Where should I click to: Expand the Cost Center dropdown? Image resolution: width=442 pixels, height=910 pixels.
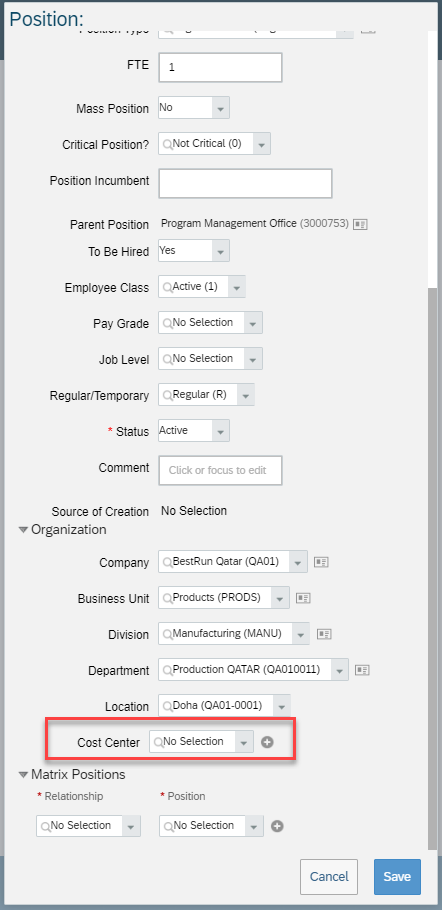(x=244, y=742)
